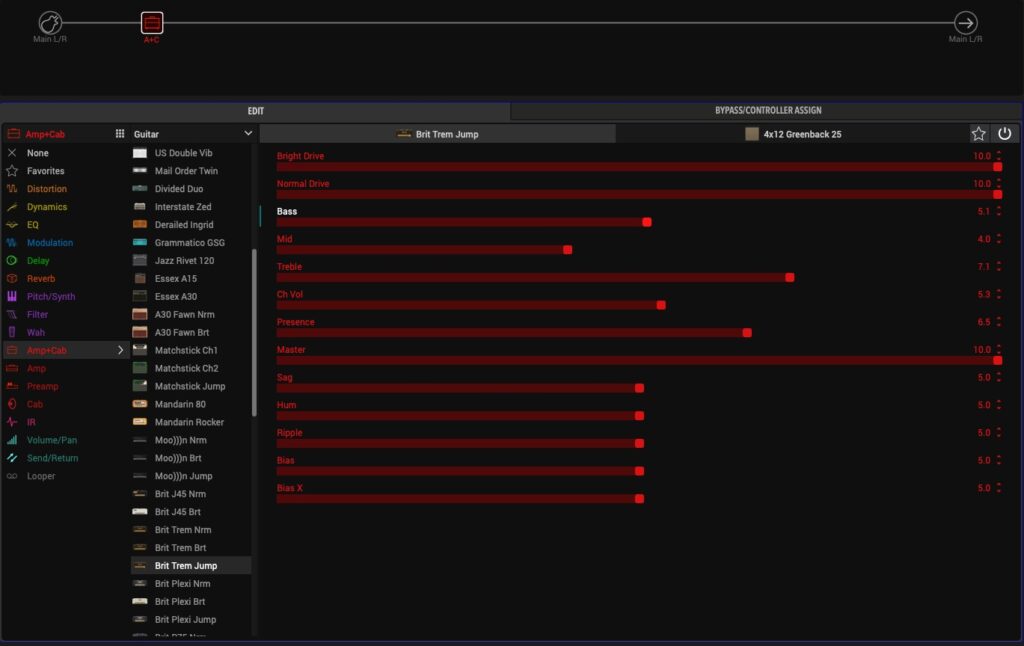This screenshot has height=646, width=1024.
Task: Select the Wah effect category
Action: point(36,333)
